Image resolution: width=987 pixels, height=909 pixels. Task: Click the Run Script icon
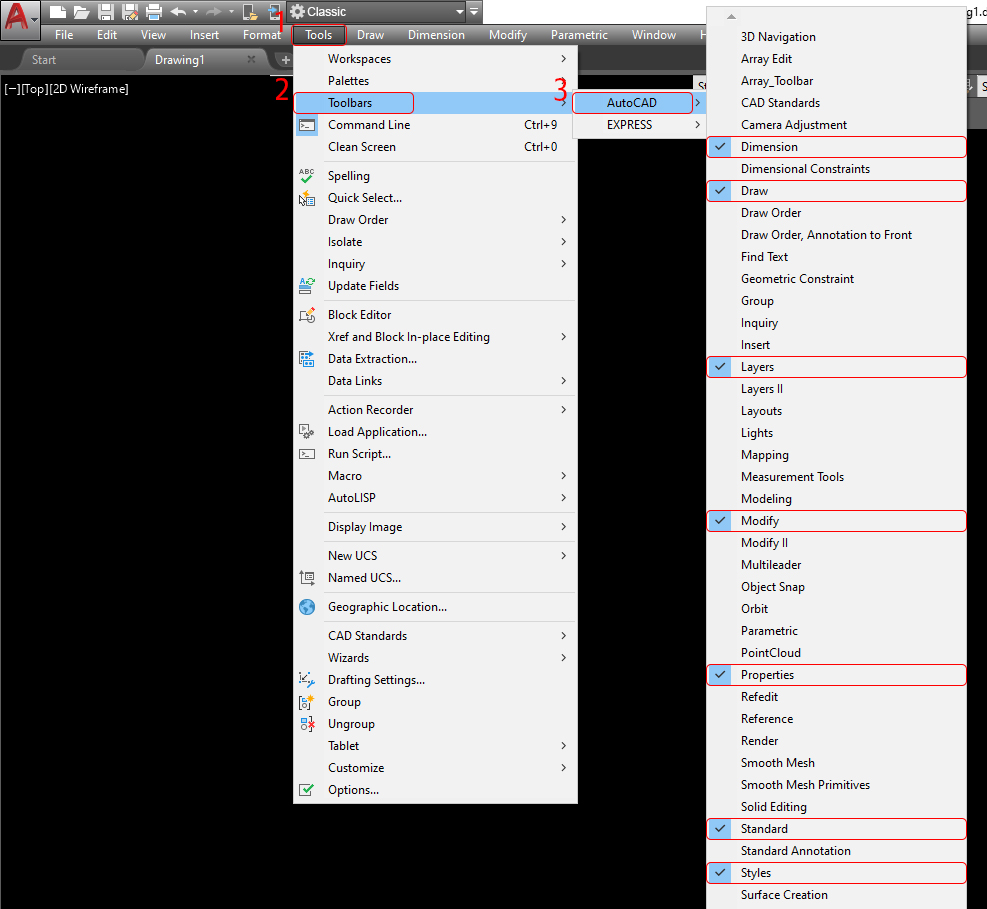coord(307,454)
